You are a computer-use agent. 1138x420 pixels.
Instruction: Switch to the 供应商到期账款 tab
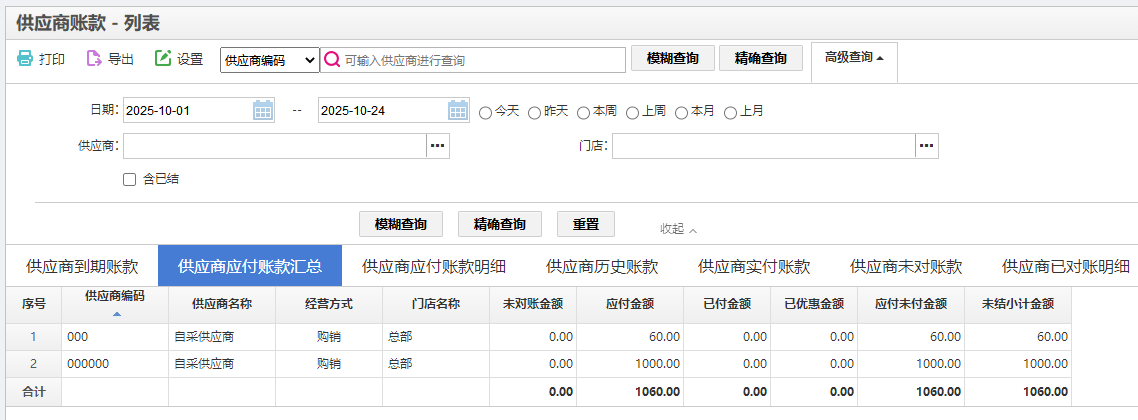pyautogui.click(x=82, y=266)
